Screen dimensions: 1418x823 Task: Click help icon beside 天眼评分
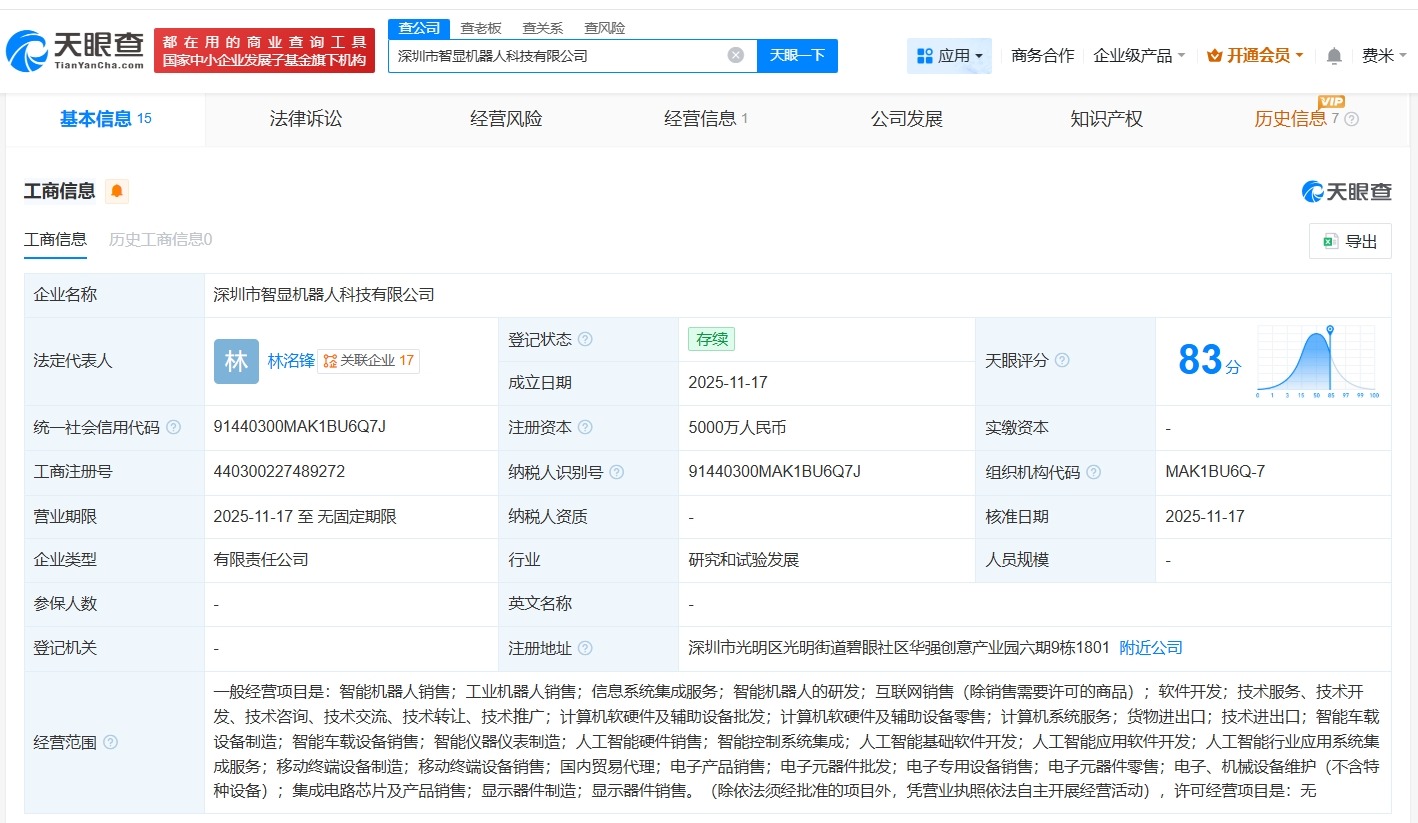(x=1062, y=361)
